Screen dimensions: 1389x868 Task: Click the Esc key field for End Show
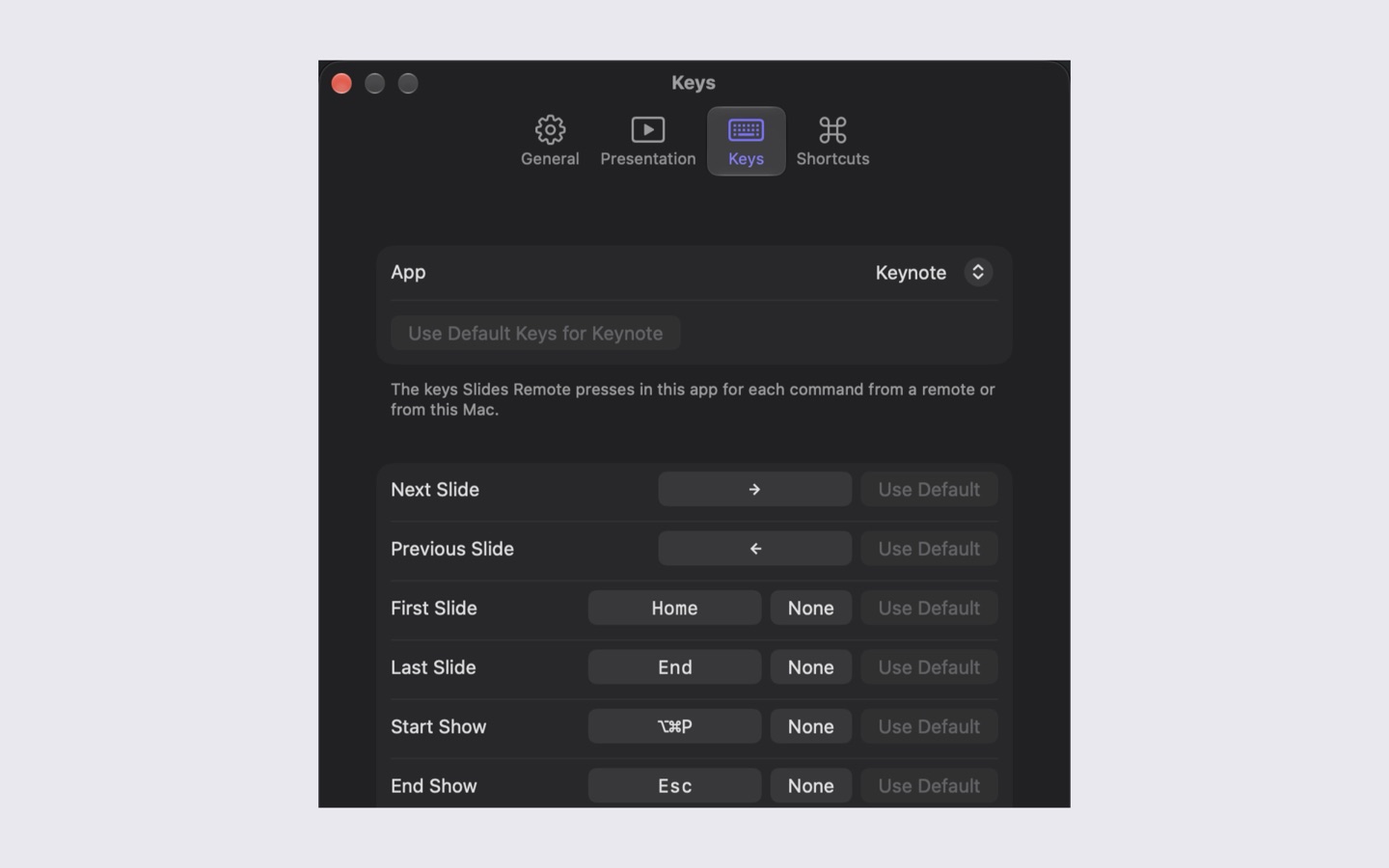pyautogui.click(x=674, y=786)
